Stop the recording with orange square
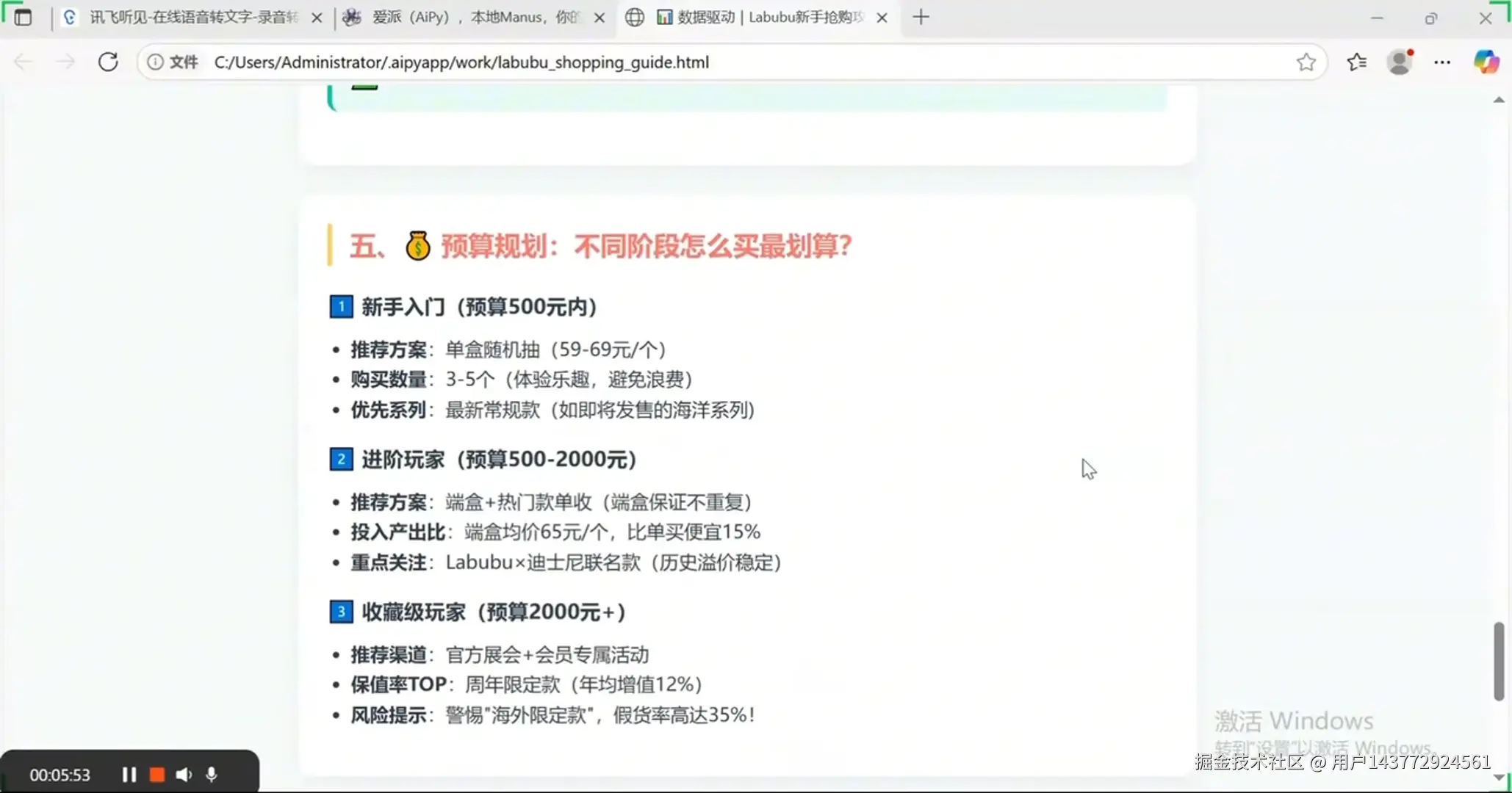Image resolution: width=1512 pixels, height=793 pixels. (156, 775)
